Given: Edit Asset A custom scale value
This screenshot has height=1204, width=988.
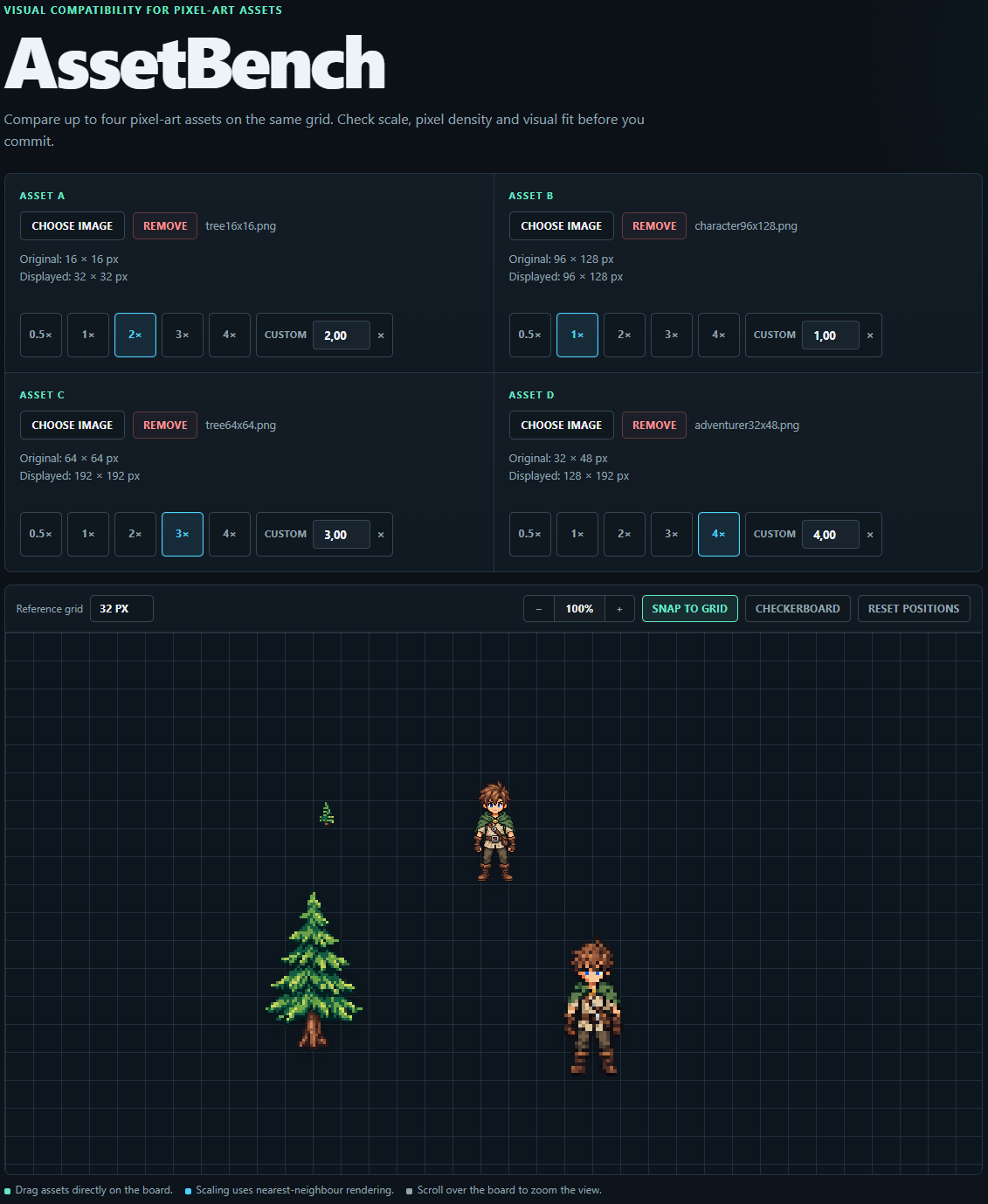Looking at the screenshot, I should (x=342, y=336).
